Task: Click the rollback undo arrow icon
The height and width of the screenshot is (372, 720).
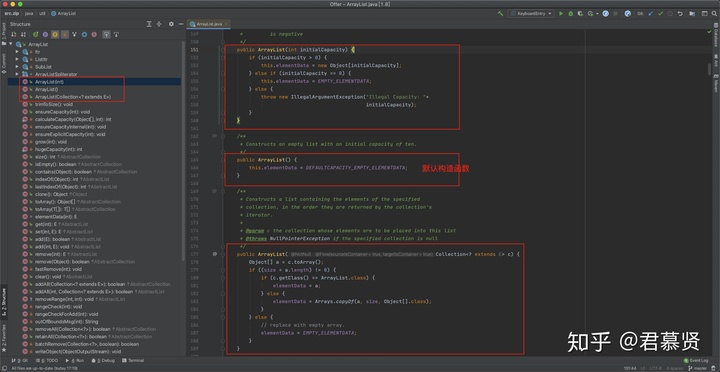Action: (681, 14)
